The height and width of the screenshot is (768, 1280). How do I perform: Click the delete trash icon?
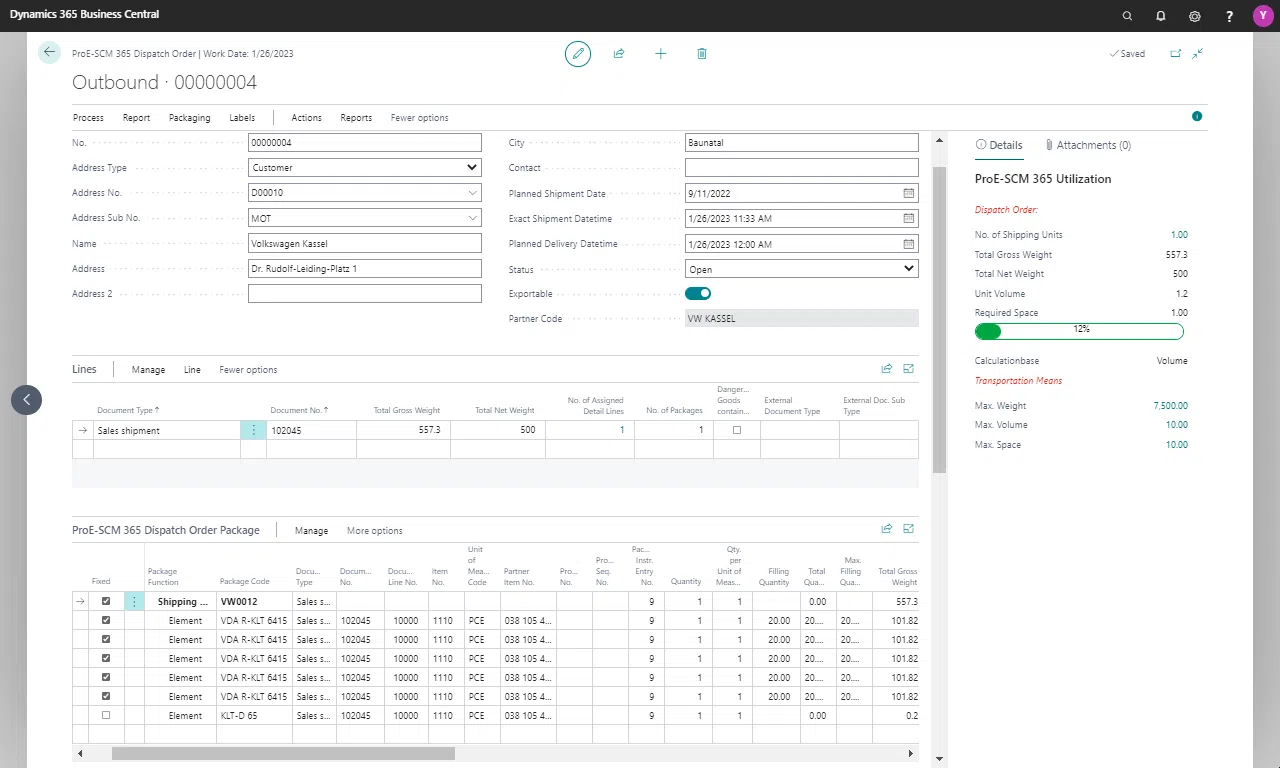[x=702, y=54]
